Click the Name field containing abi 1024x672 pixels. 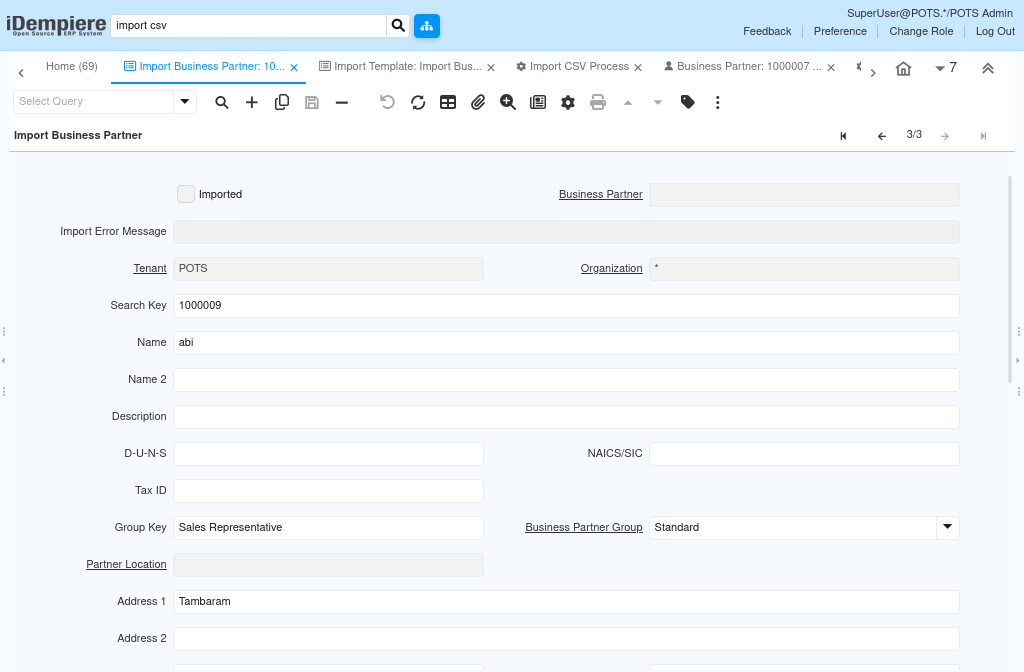566,343
